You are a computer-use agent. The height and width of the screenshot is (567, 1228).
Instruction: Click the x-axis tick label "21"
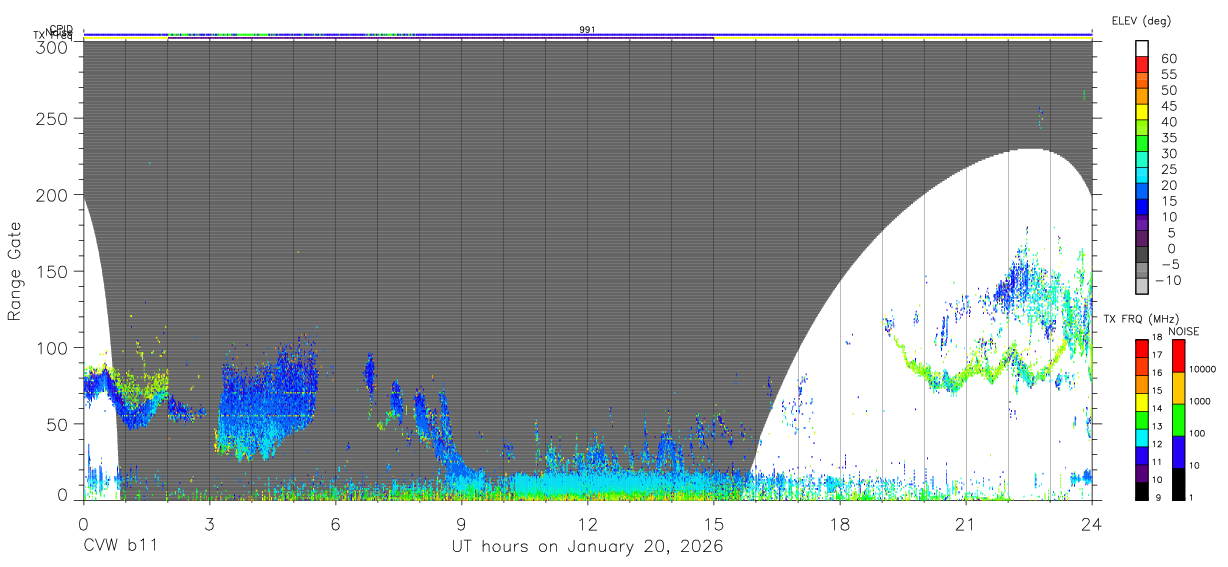point(965,523)
